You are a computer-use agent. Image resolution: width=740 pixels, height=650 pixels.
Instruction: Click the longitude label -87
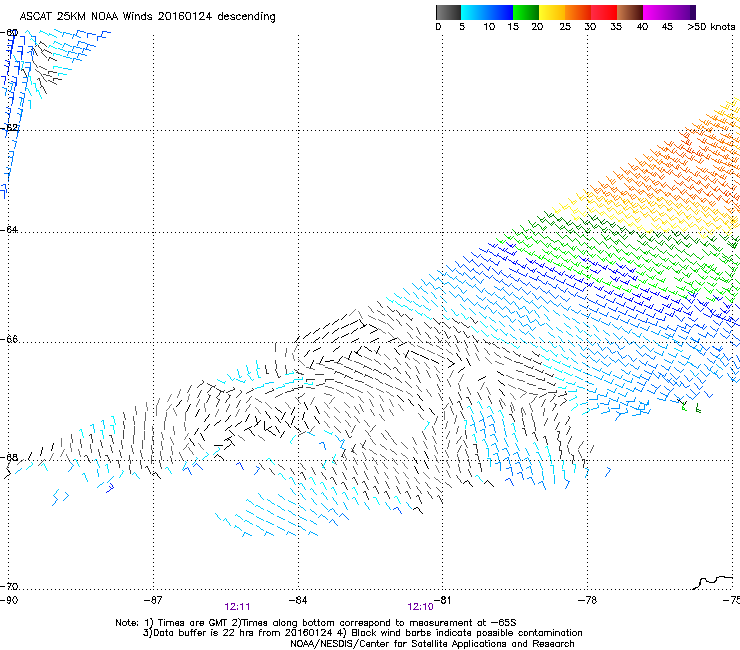coord(153,600)
